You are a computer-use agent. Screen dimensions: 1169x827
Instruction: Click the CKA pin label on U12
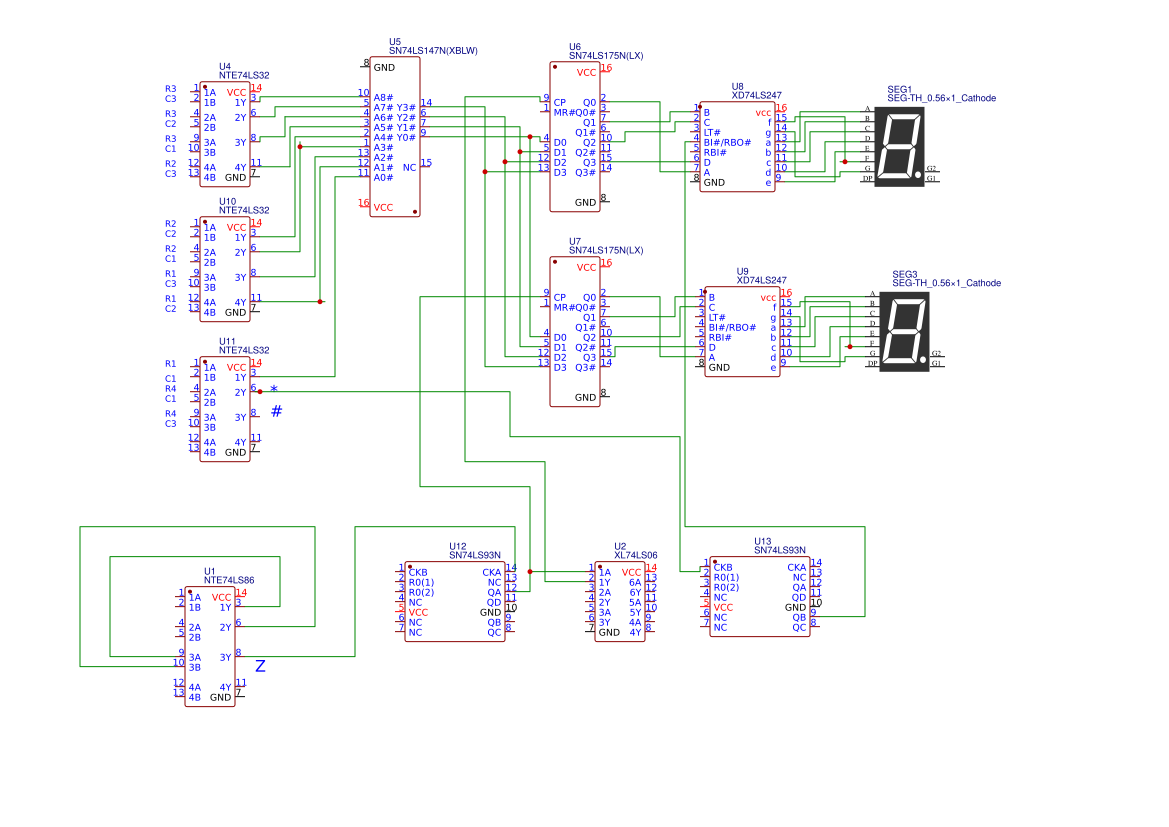492,573
